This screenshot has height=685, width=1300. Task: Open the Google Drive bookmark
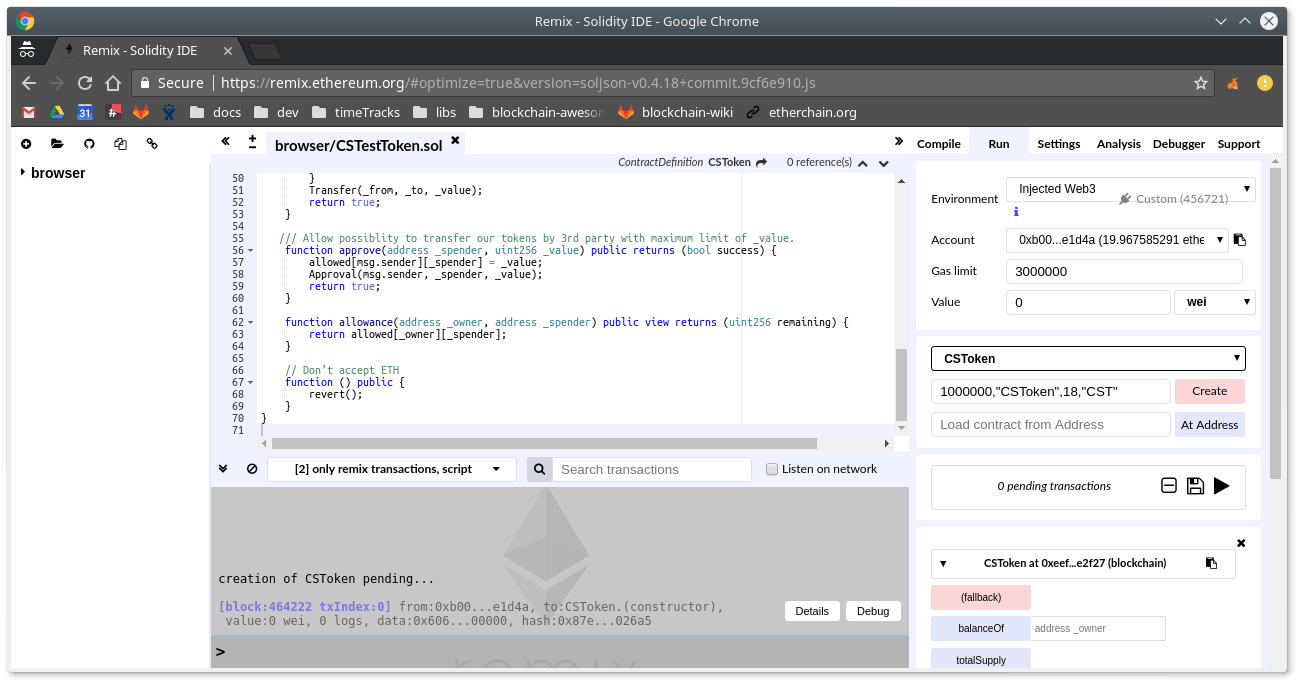tap(58, 112)
